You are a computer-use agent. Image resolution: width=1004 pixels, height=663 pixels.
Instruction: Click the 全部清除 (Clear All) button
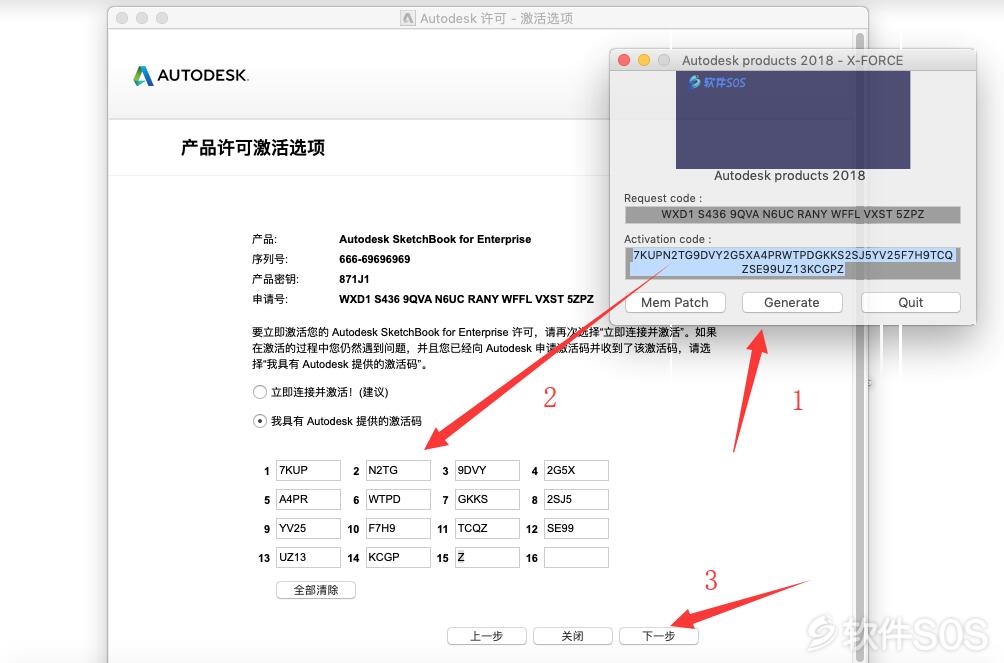[x=316, y=590]
